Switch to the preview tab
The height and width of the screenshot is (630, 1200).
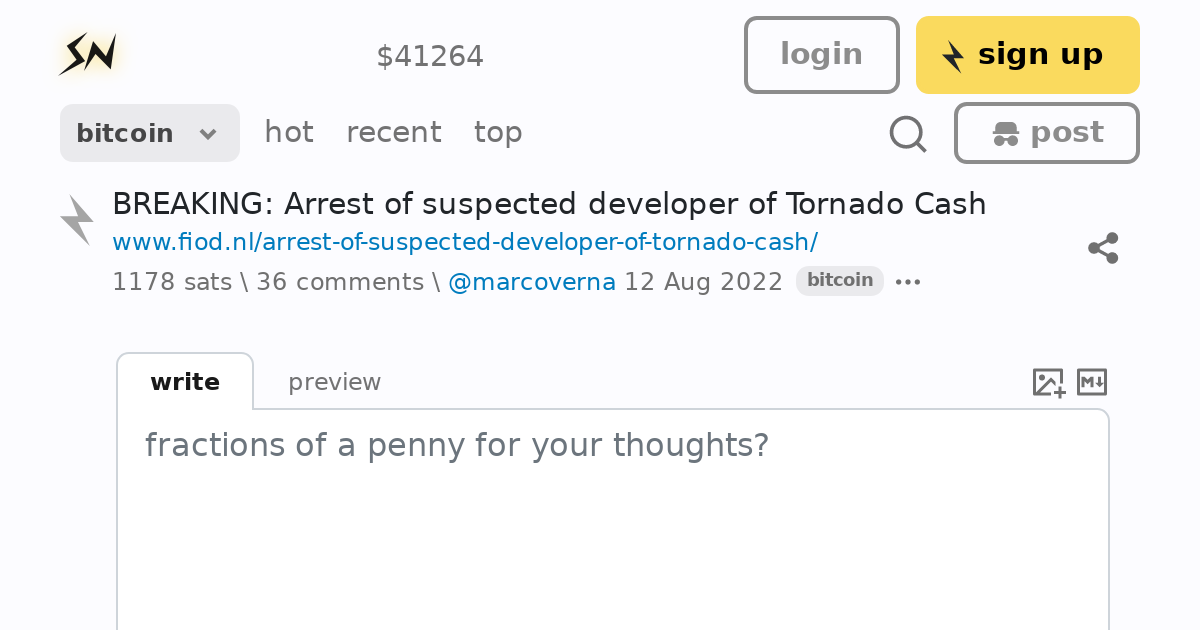[x=334, y=382]
